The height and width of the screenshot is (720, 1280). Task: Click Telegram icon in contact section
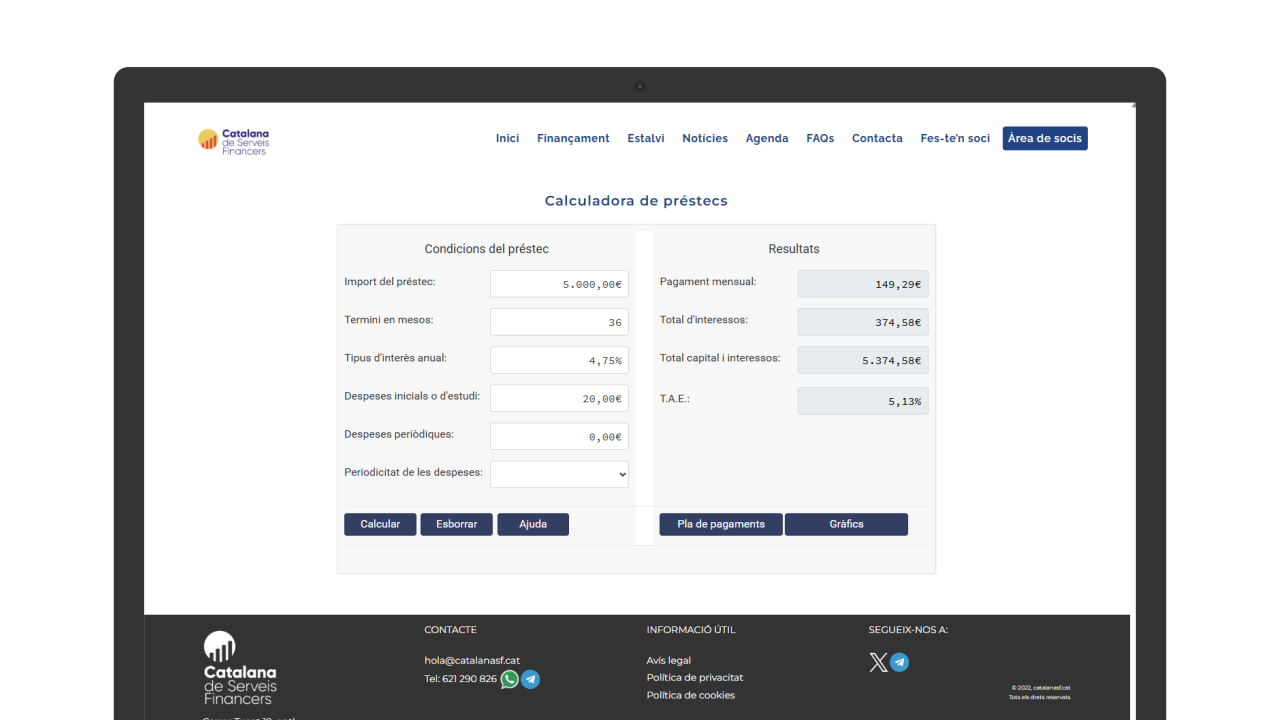pyautogui.click(x=531, y=679)
